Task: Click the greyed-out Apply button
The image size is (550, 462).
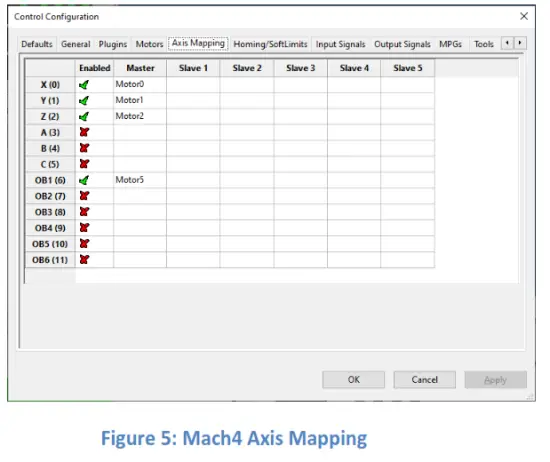Action: pyautogui.click(x=496, y=380)
